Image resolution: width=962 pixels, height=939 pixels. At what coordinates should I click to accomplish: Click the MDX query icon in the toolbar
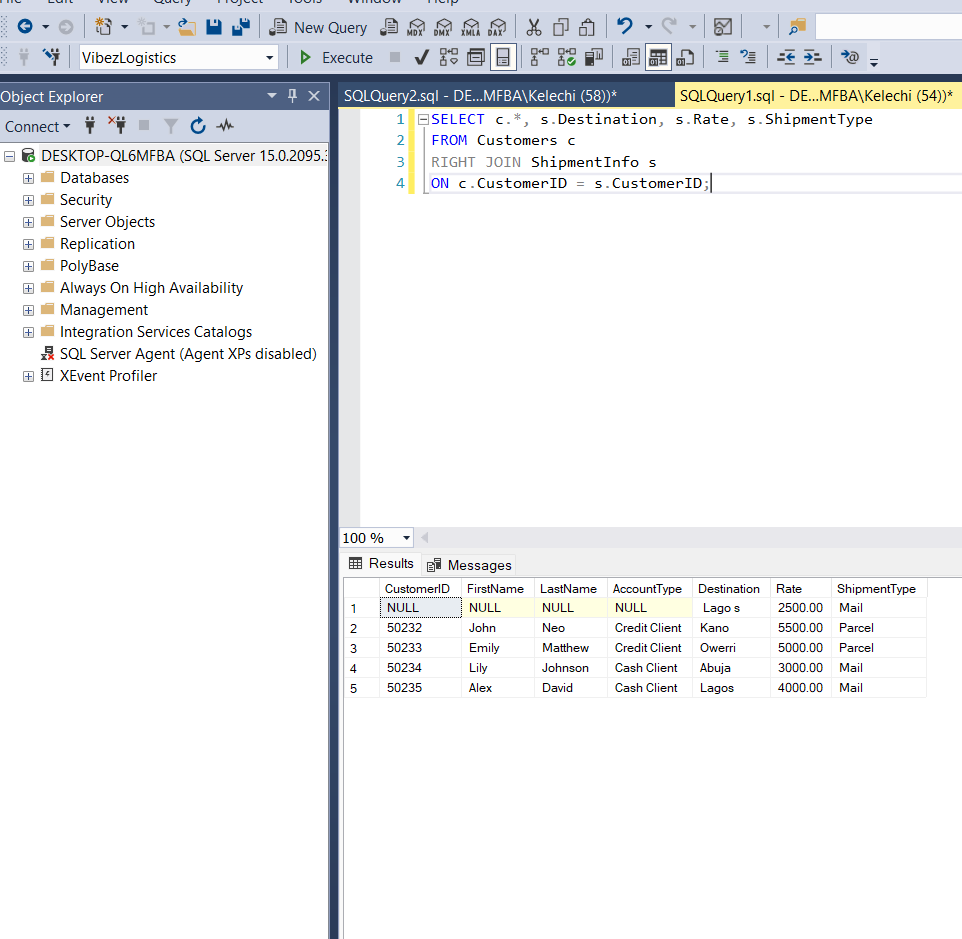click(x=416, y=27)
